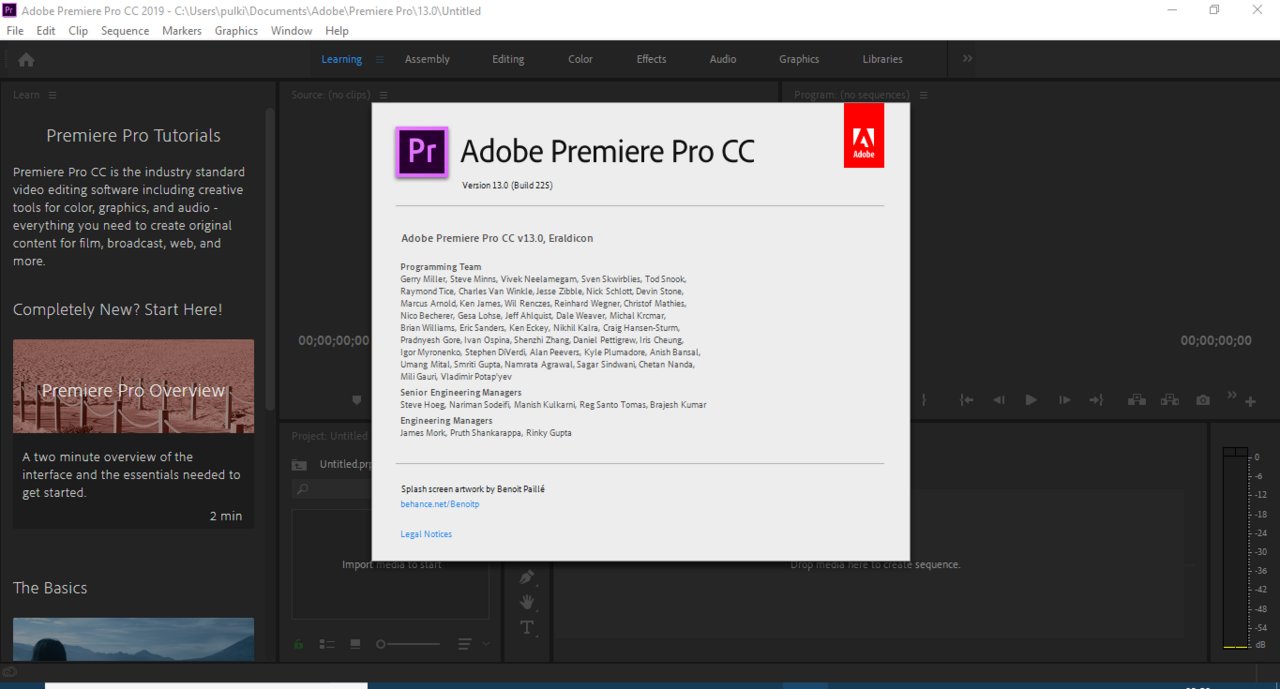Adjust the Project panel thumbnail zoom slider

[408, 644]
